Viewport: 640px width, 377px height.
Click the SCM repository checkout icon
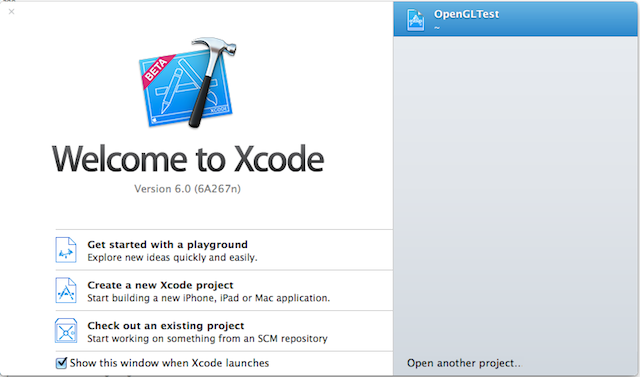tap(66, 331)
